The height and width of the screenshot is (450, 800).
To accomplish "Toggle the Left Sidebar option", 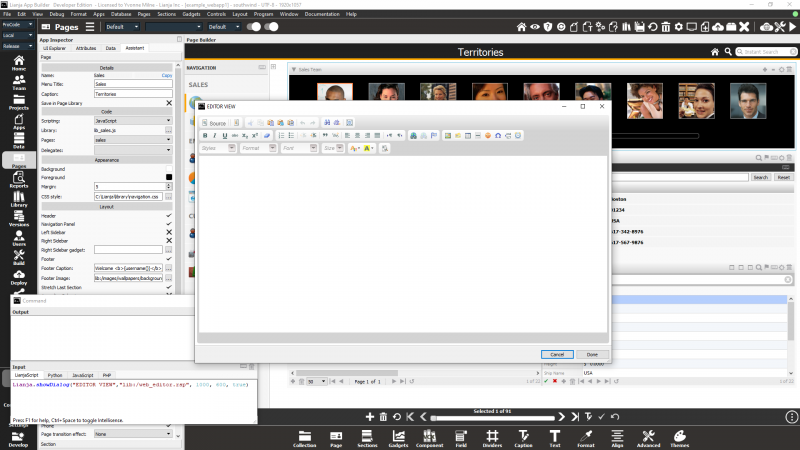I will point(169,232).
